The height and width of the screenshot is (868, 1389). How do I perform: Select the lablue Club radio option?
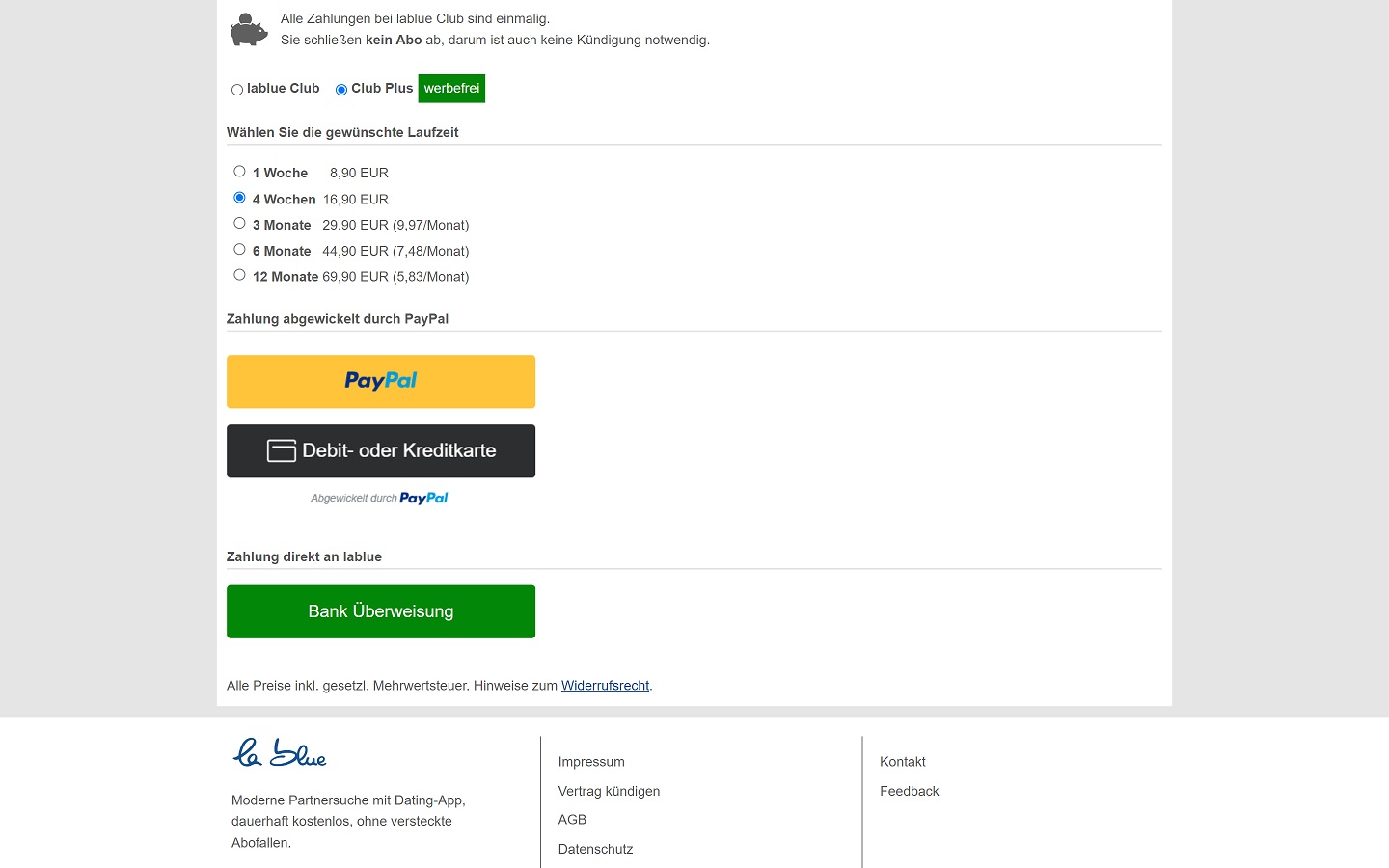tap(237, 90)
